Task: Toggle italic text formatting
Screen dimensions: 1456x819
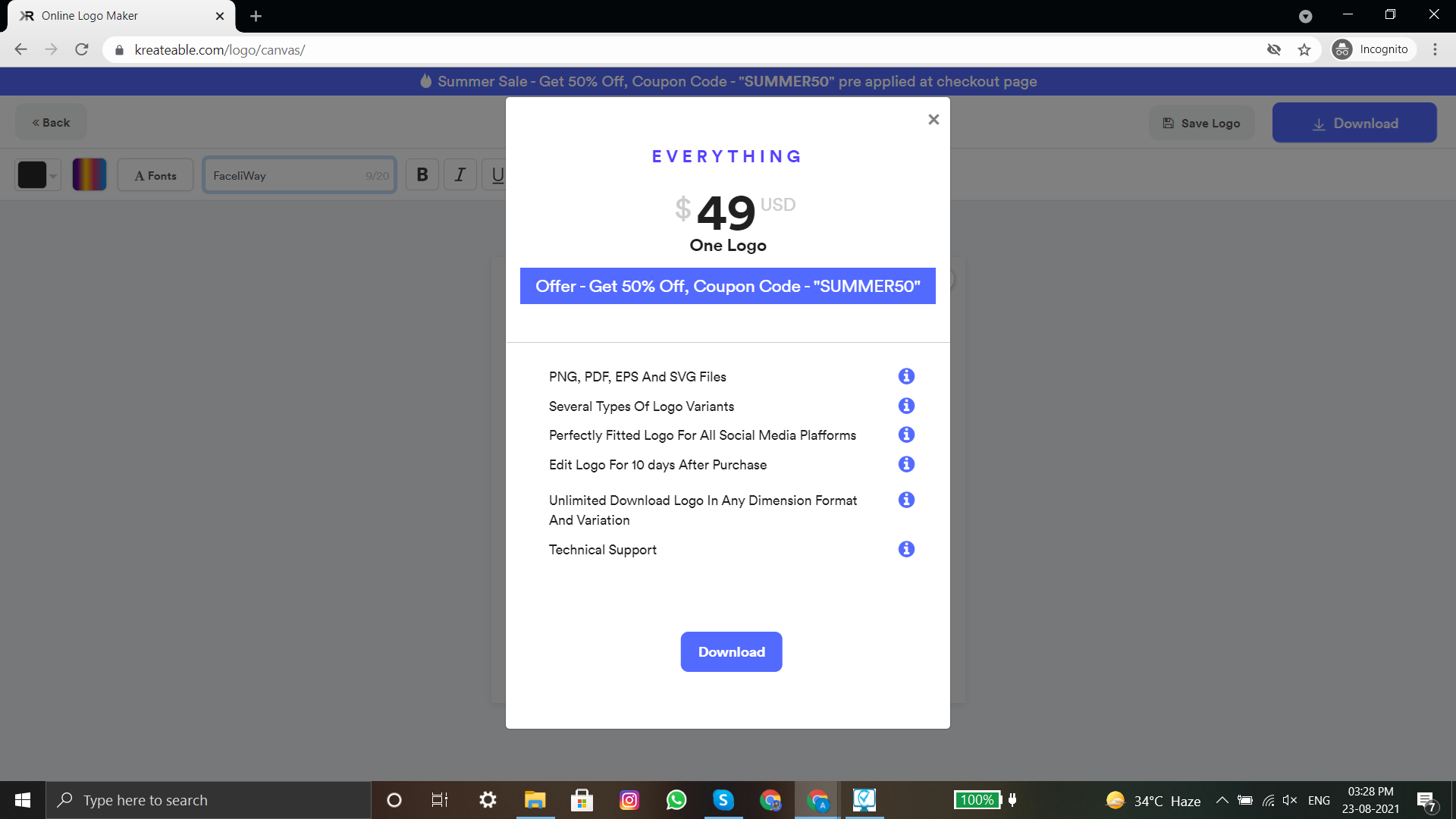Action: [460, 175]
